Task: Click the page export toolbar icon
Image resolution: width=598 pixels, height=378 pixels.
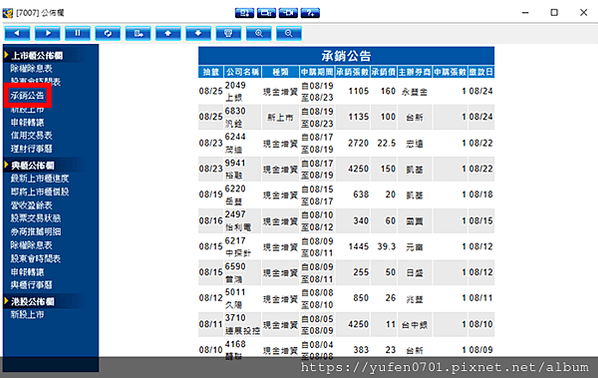Action: 138,34
